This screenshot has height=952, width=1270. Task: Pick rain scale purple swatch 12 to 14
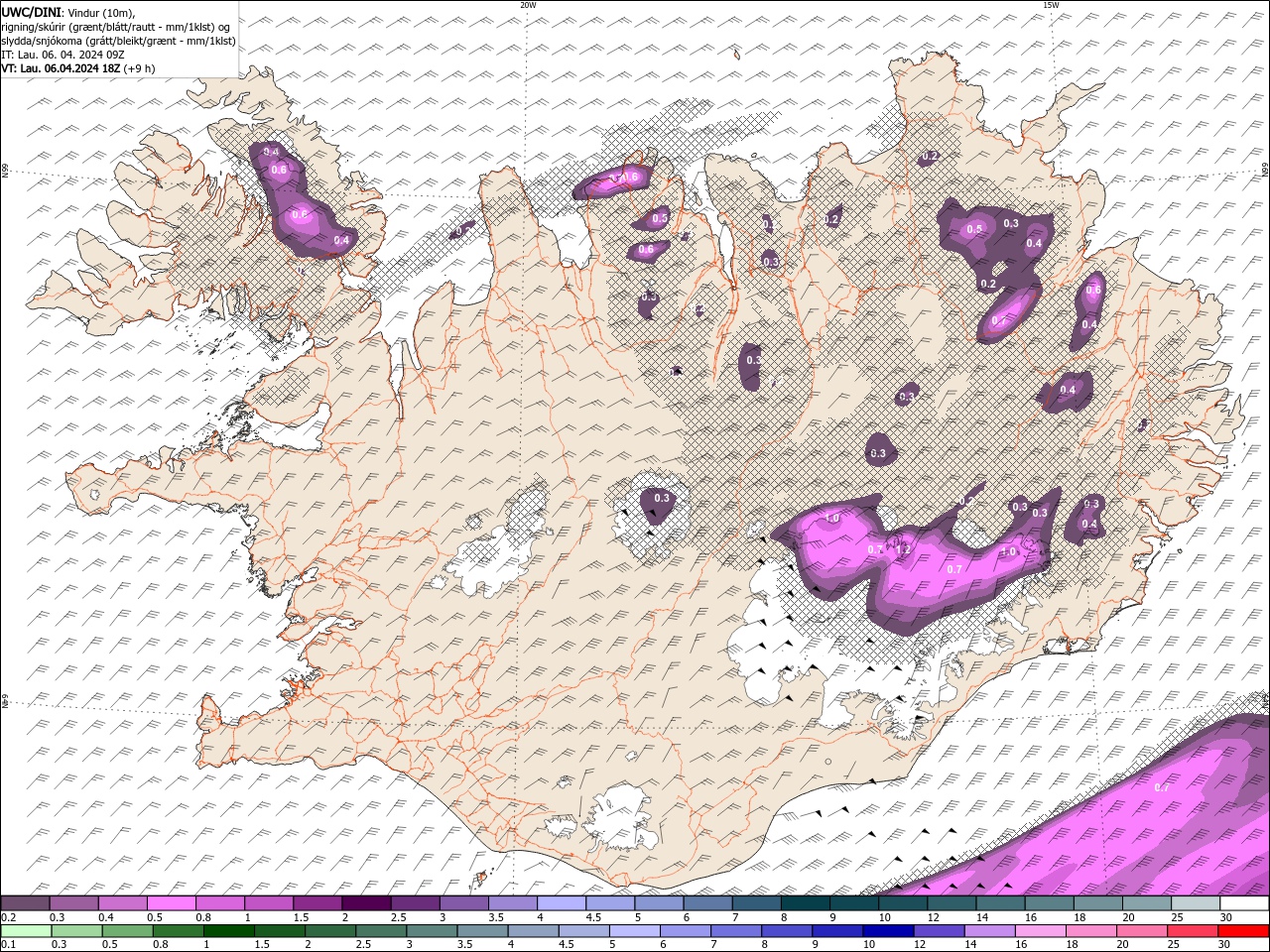coord(938,931)
